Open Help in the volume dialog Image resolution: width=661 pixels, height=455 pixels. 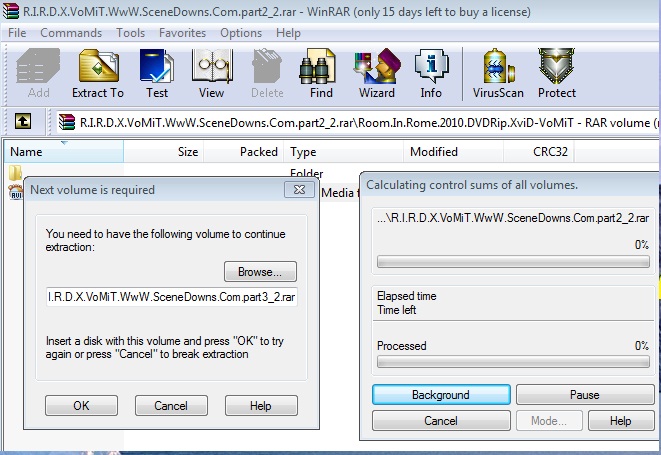261,406
